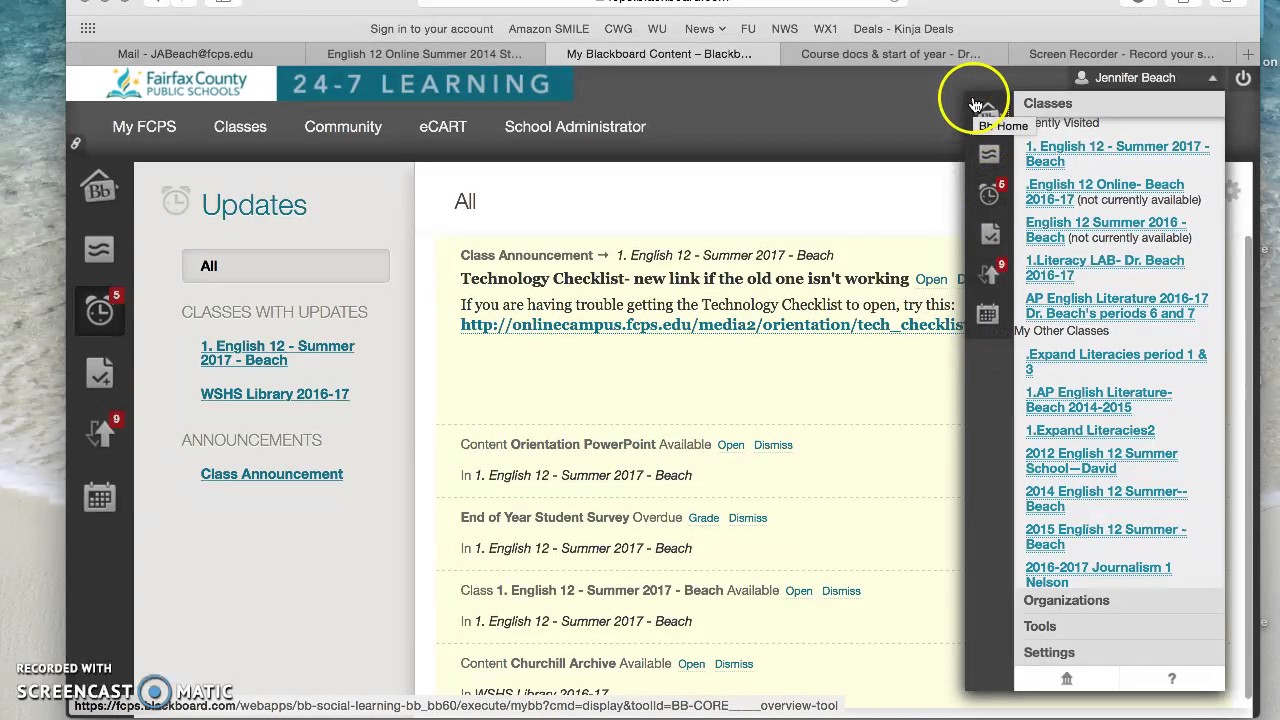Click the home icon at the navigation panel bottom

tap(1066, 678)
